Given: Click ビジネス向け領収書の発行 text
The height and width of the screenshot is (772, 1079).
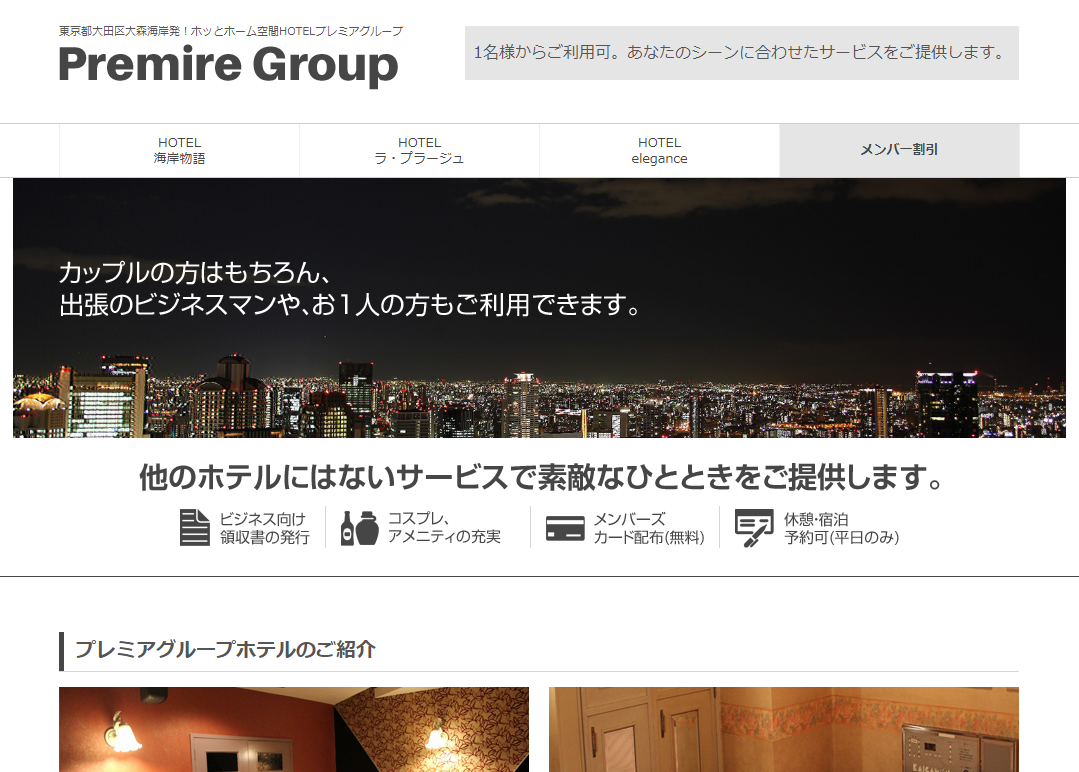Looking at the screenshot, I should coord(264,528).
